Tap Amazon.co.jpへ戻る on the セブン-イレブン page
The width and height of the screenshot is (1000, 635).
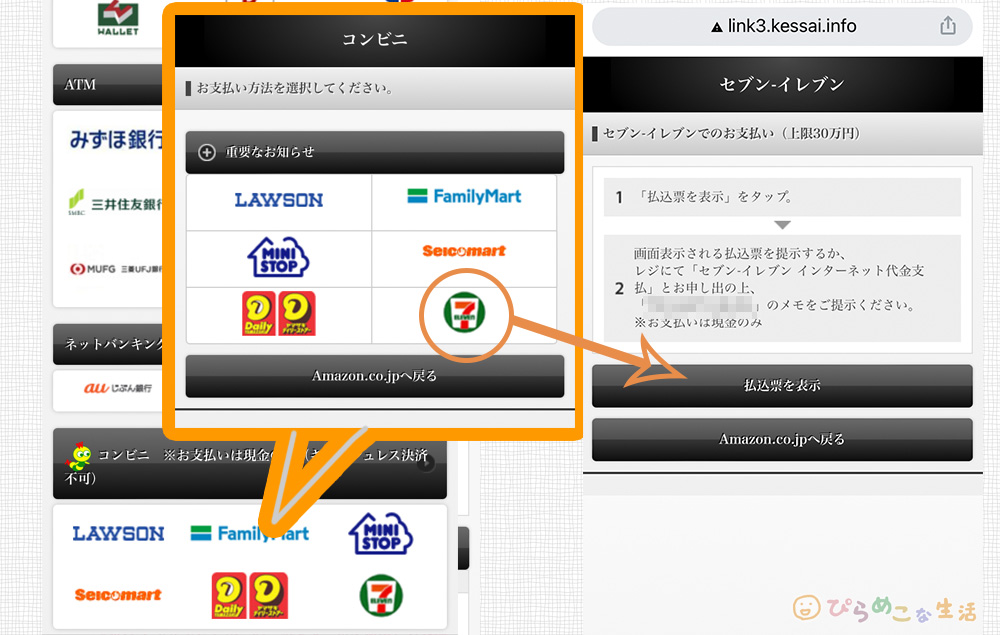point(782,439)
